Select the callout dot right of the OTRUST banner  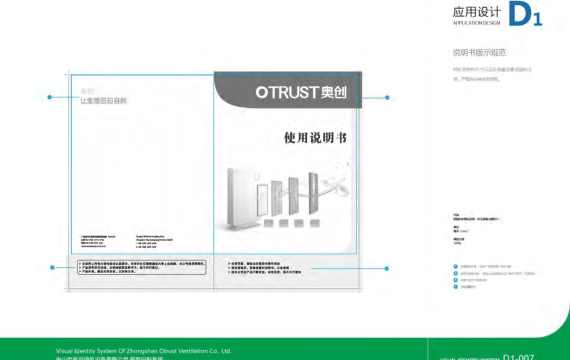(387, 98)
